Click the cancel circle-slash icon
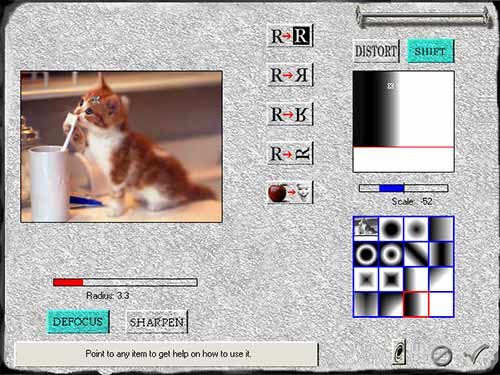 441,356
